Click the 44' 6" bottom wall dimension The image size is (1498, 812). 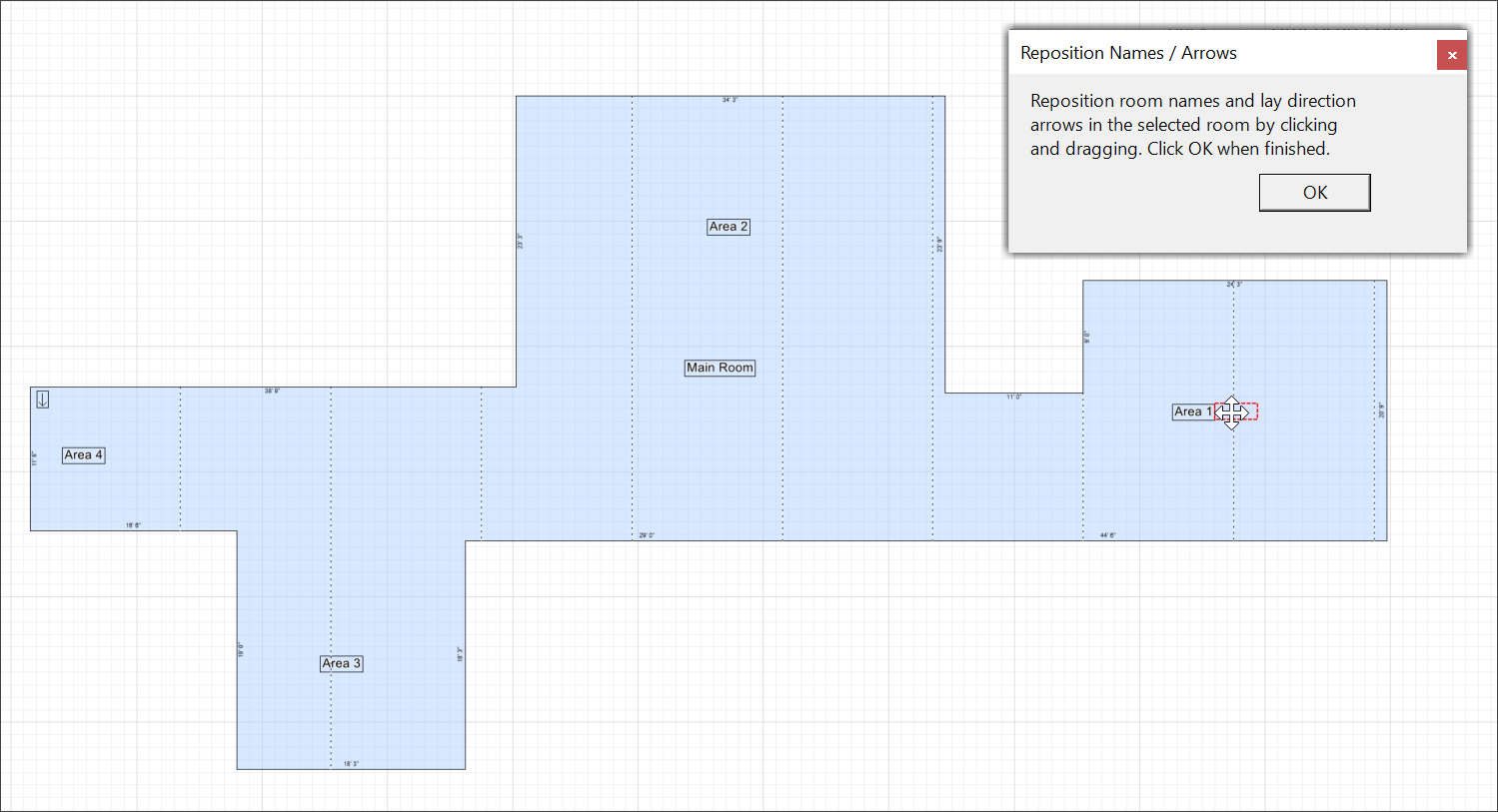coord(1107,535)
